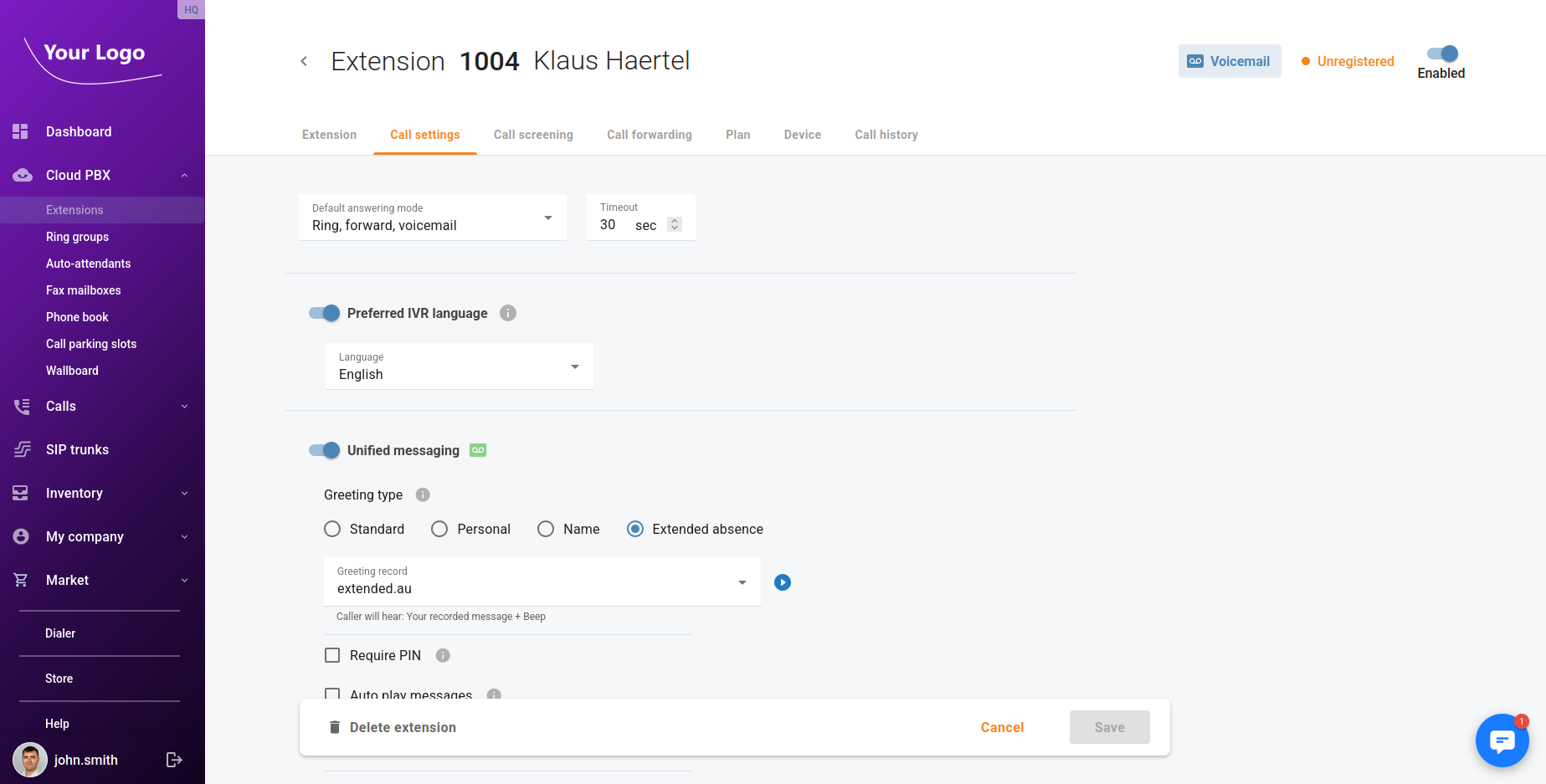1546x784 pixels.
Task: Click the SIP trunks icon in sidebar
Action: tap(22, 449)
